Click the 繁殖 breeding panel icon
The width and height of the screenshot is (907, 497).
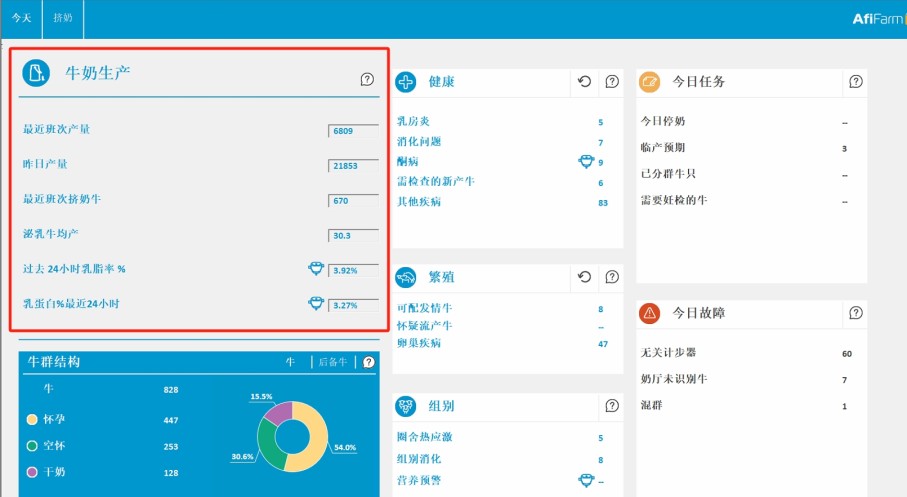(406, 277)
